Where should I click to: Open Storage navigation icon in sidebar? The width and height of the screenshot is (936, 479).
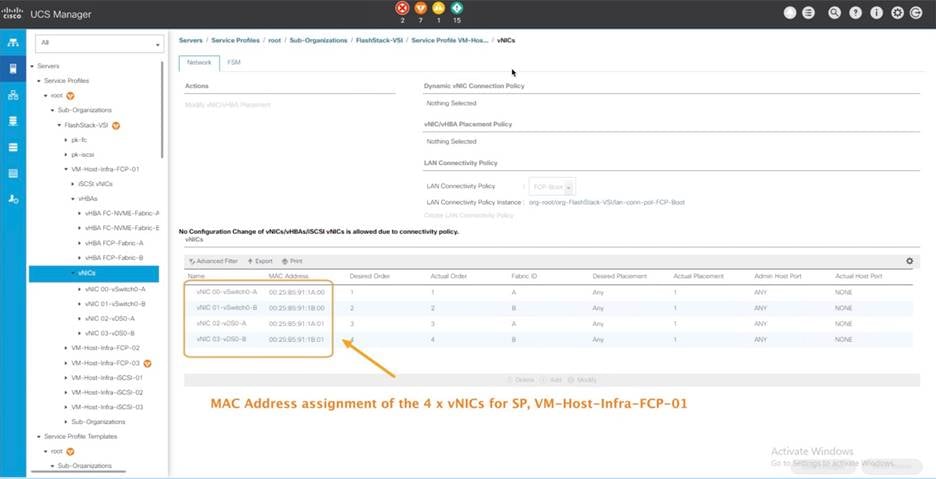13,173
